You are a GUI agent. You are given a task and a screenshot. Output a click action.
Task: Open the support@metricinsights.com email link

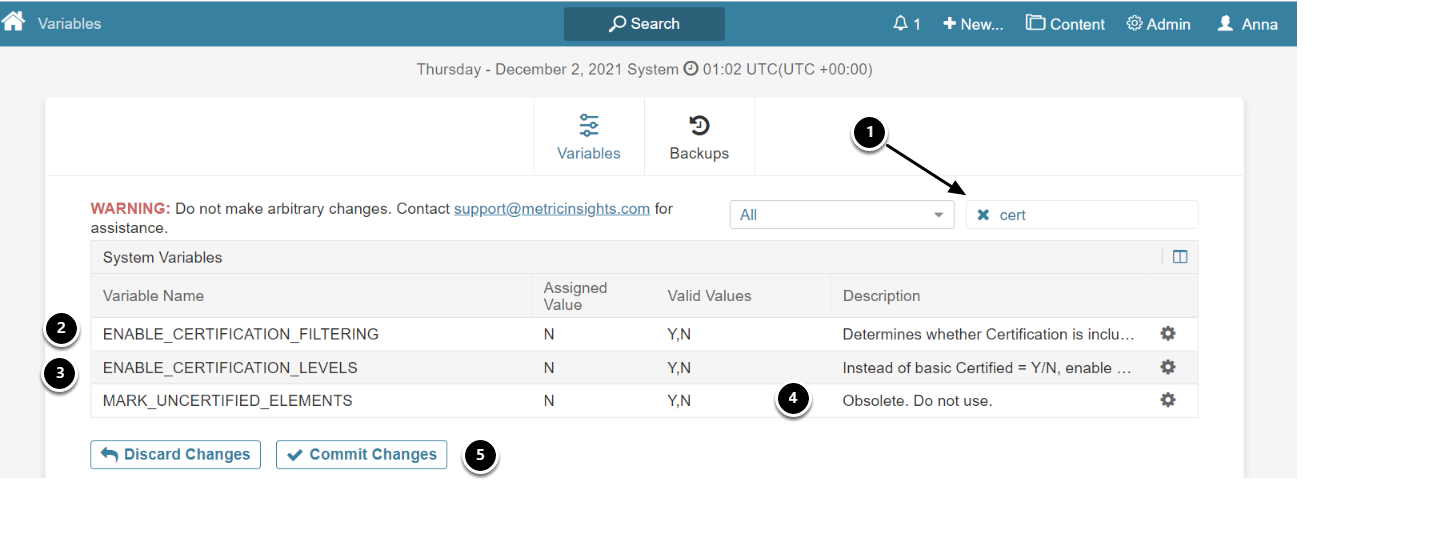coord(552,209)
